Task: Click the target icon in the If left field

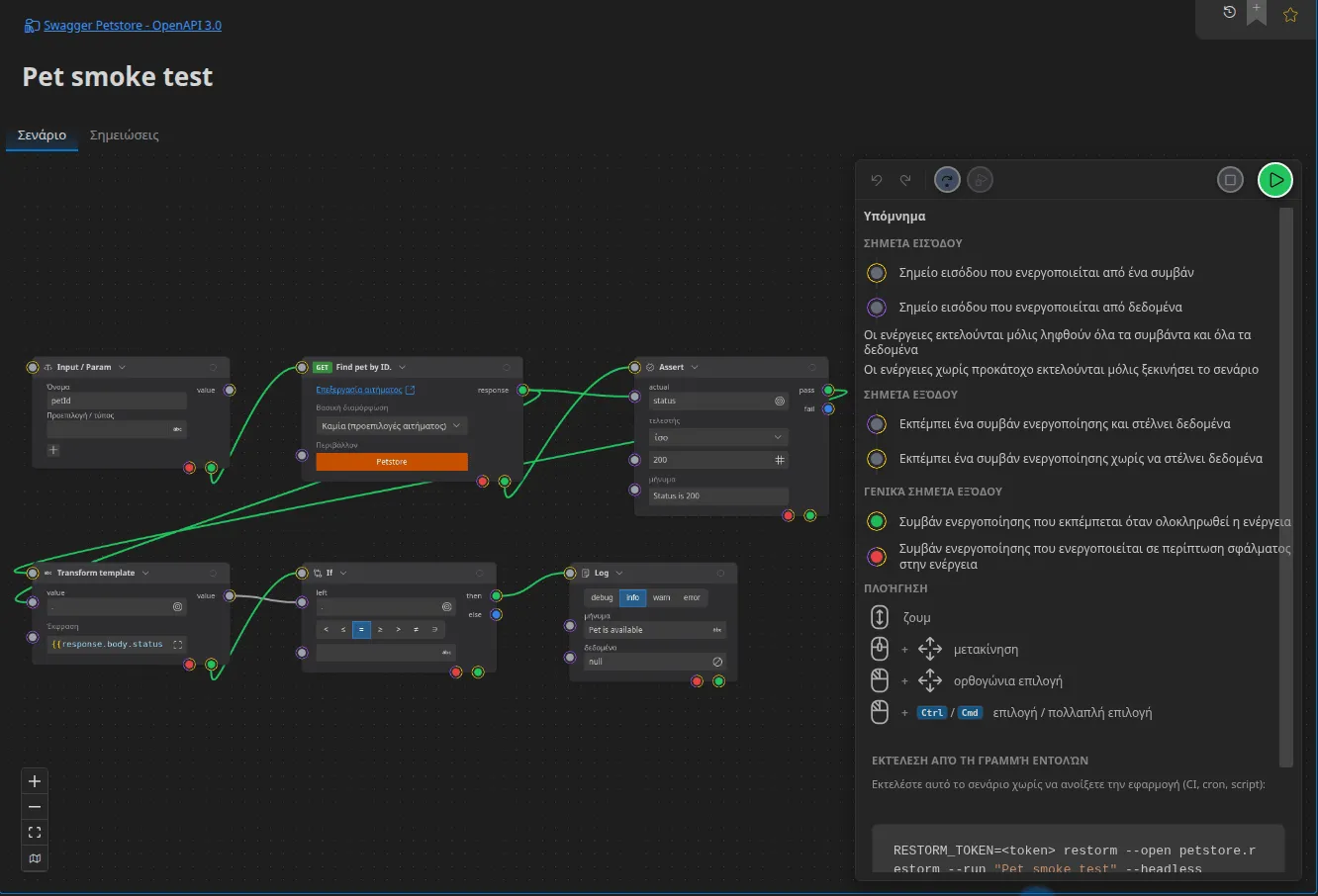Action: [x=446, y=607]
